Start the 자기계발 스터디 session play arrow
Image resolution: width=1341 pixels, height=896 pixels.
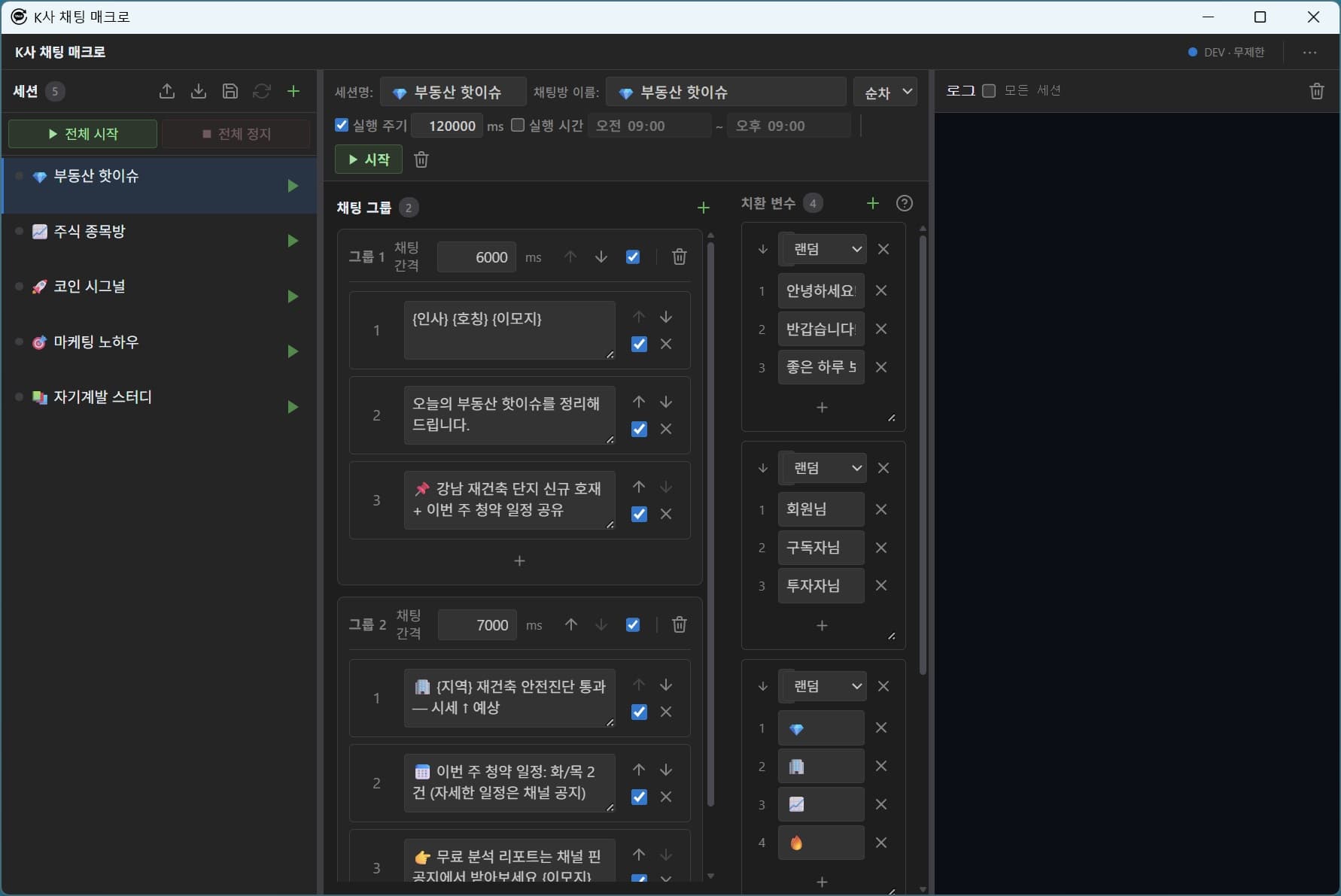point(293,407)
